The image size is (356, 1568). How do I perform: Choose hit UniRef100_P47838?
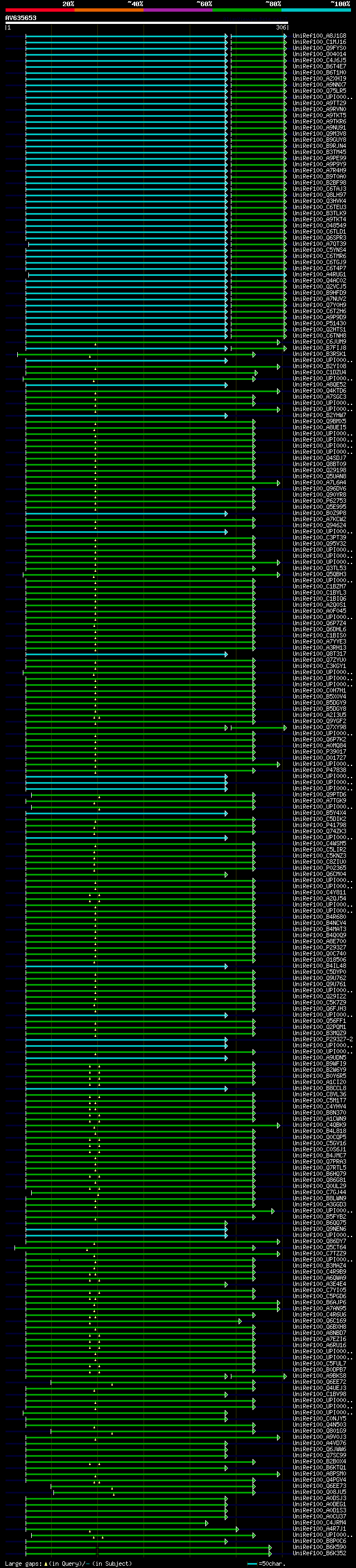[319, 769]
